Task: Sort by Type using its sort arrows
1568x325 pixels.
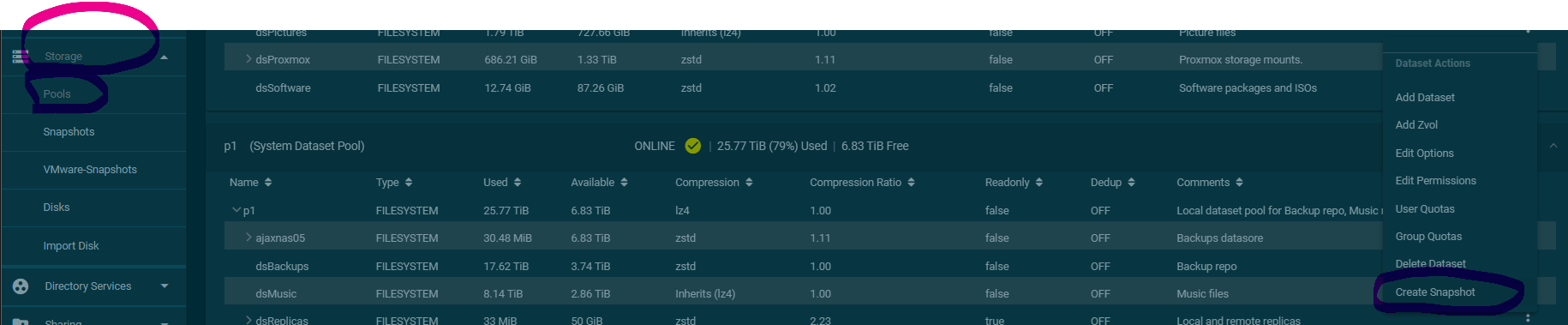Action: (409, 183)
